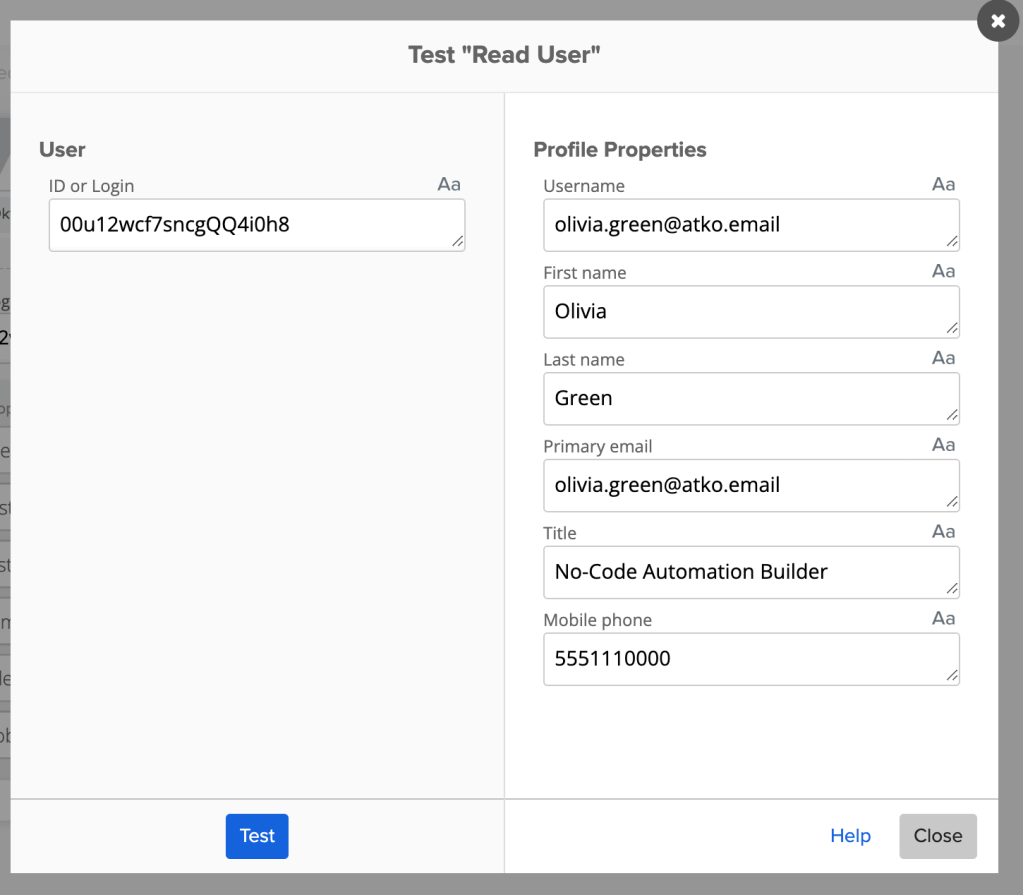Click into the Username text field

coord(750,225)
